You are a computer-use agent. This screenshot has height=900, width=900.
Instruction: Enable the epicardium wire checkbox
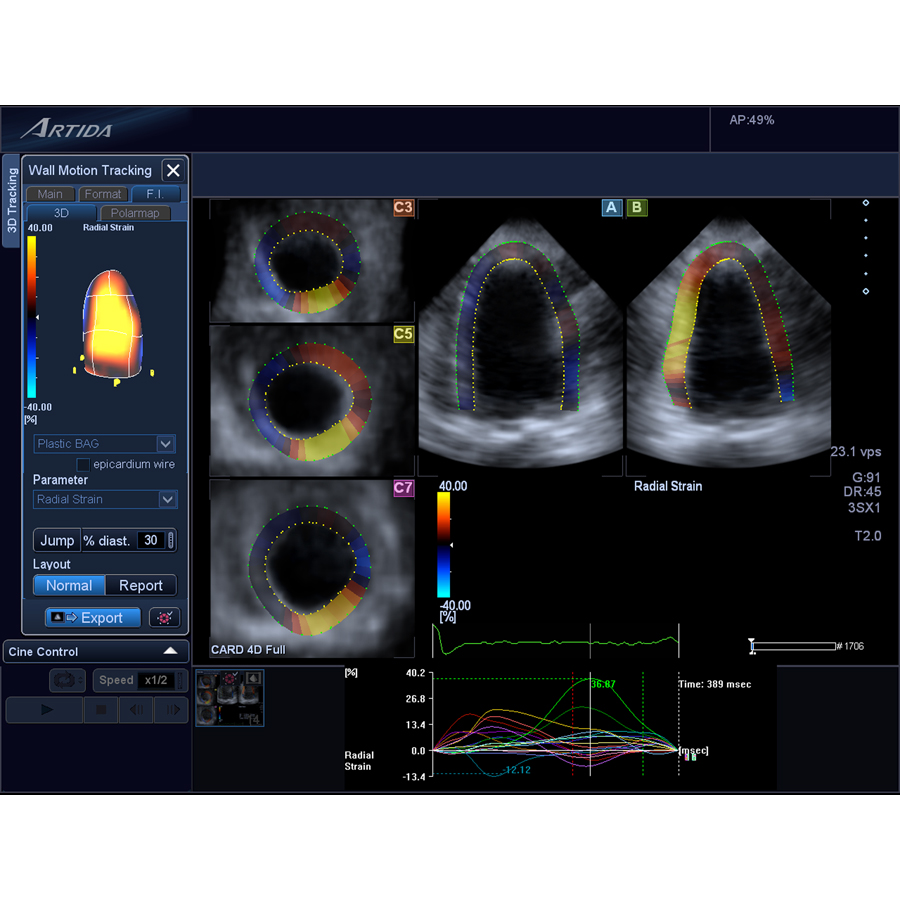pyautogui.click(x=84, y=464)
